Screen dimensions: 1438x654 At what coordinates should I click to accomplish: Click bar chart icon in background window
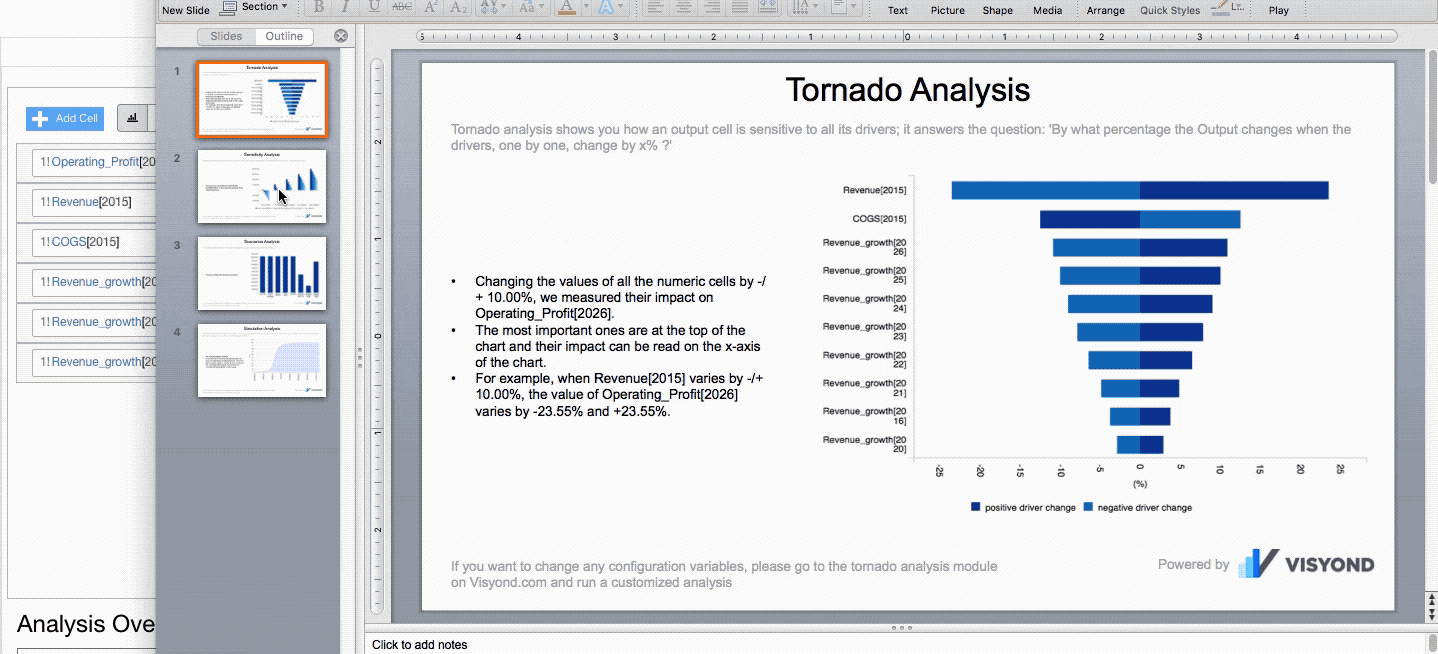click(133, 118)
